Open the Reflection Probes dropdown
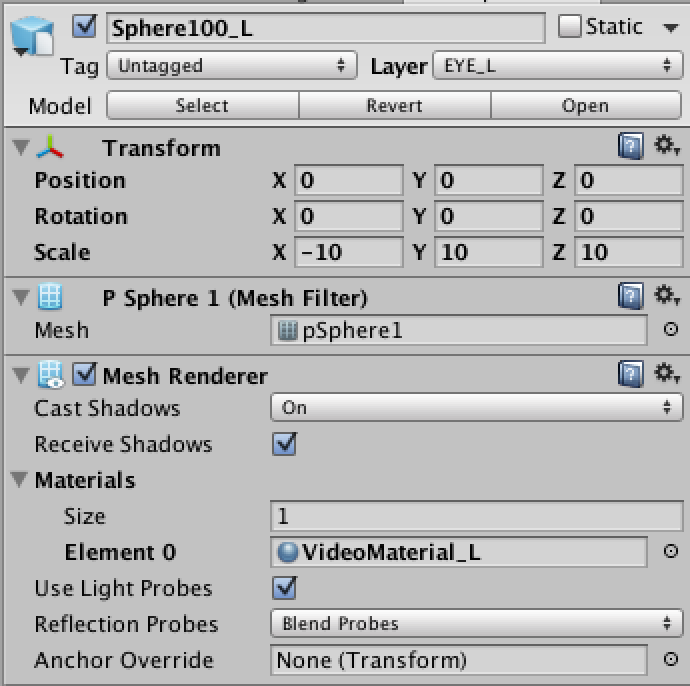The width and height of the screenshot is (690, 686). [x=477, y=623]
